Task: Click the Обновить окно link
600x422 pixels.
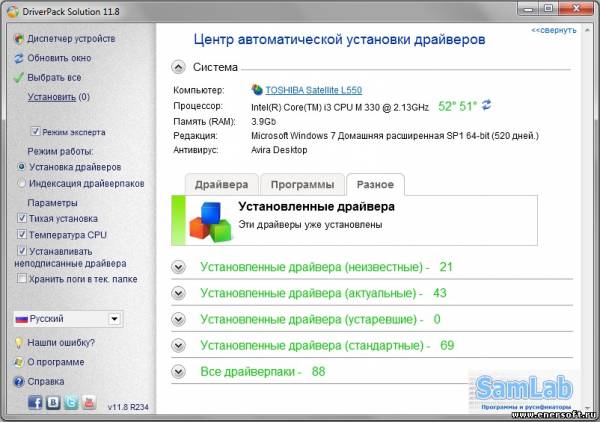Action: 59,58
